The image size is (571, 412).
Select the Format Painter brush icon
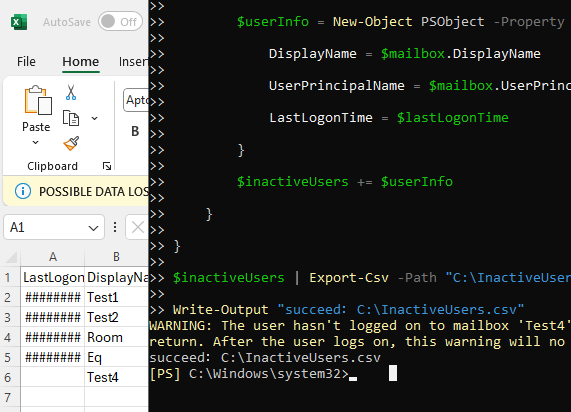[71, 144]
